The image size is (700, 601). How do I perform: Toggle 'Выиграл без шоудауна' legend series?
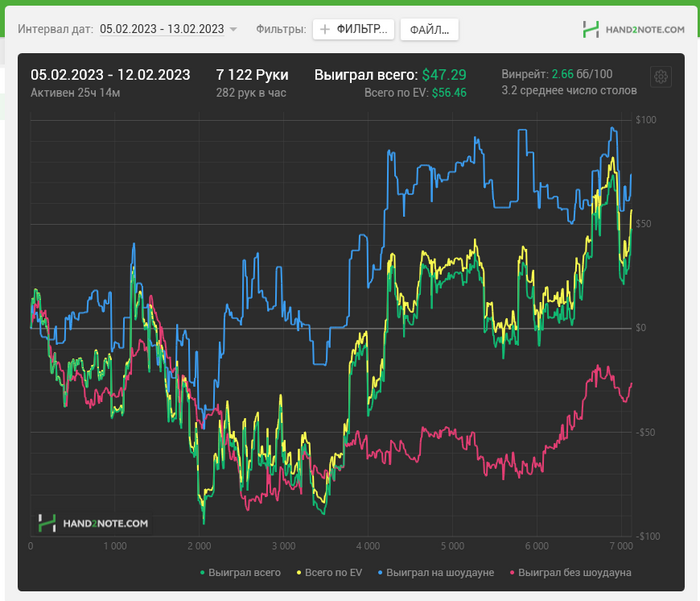point(571,572)
